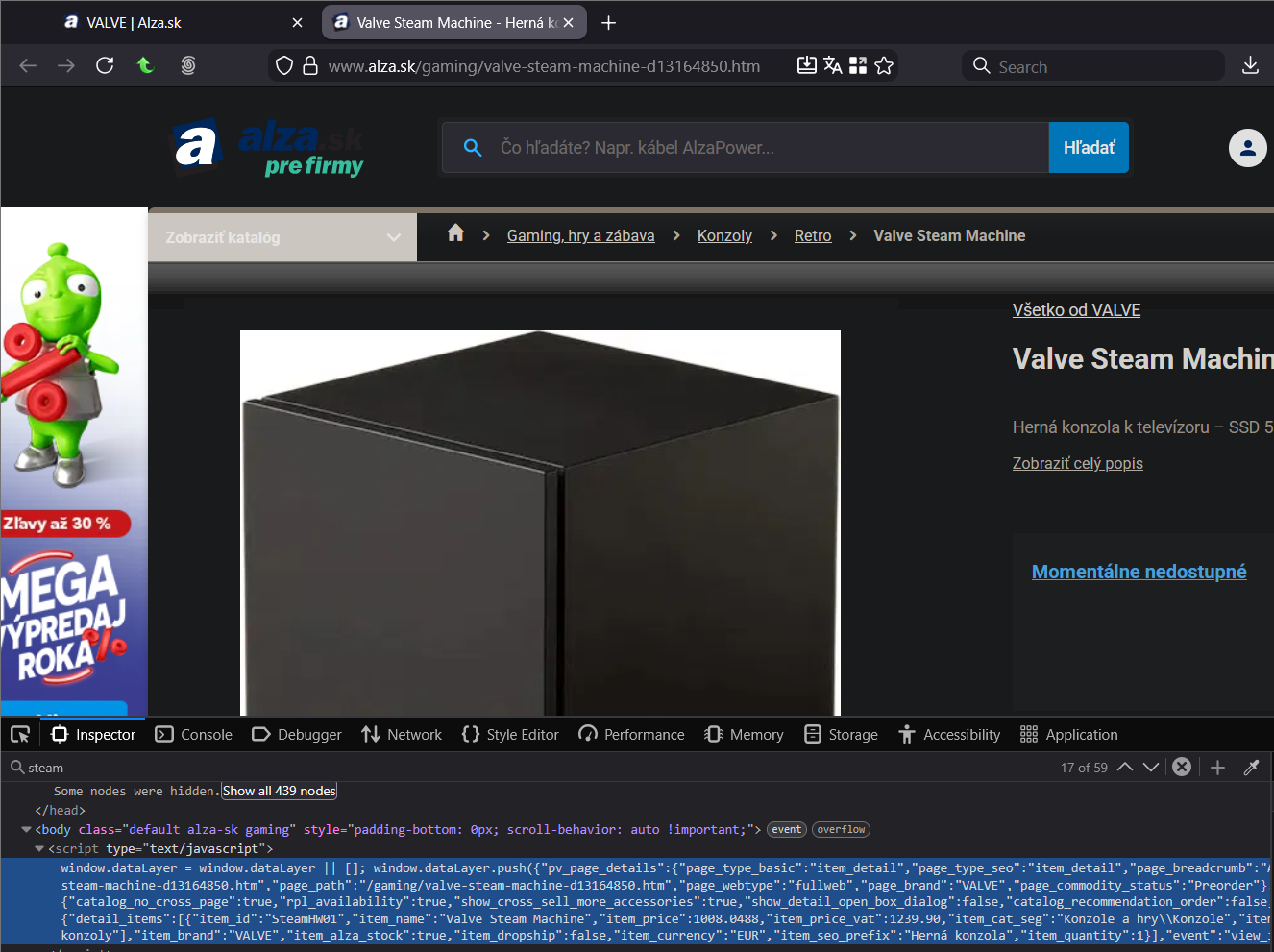The height and width of the screenshot is (952, 1274).
Task: Collapse the script element node
Action: point(39,848)
